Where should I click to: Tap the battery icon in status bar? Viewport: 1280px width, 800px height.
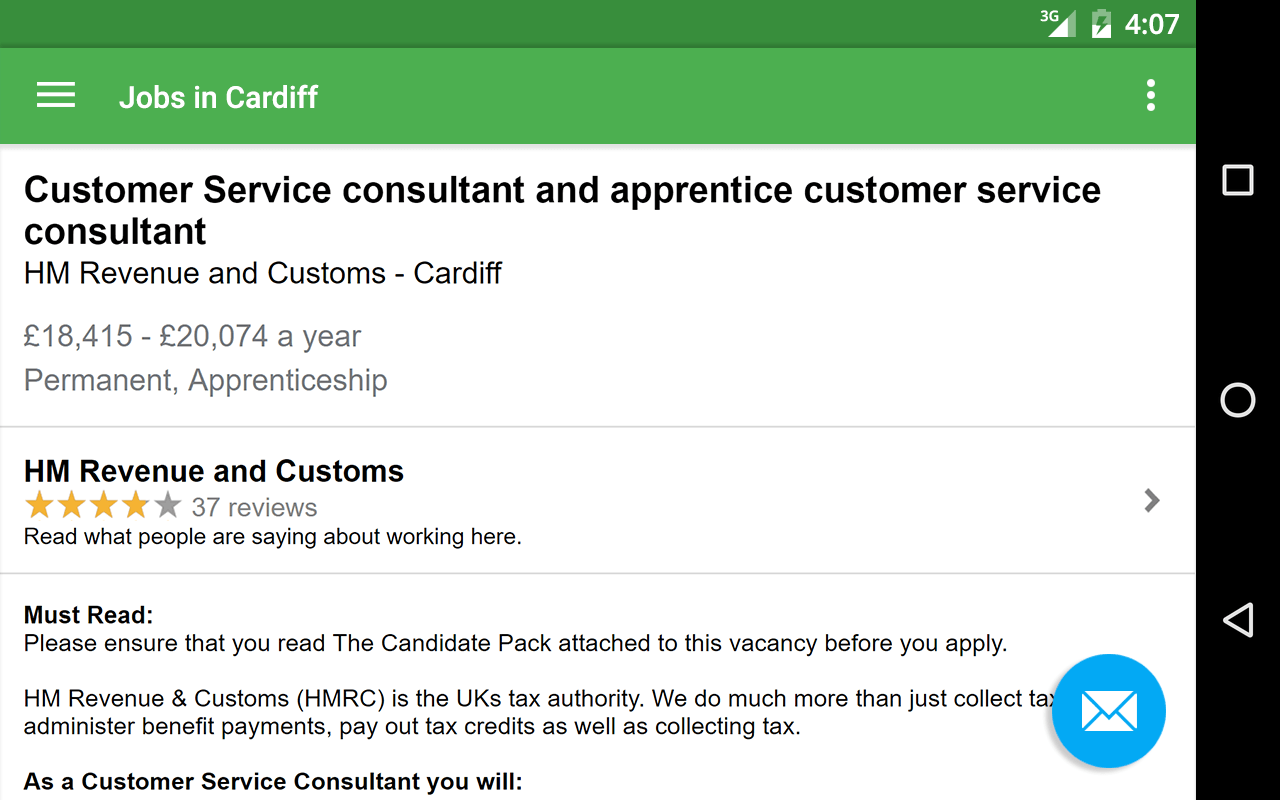click(x=1101, y=23)
